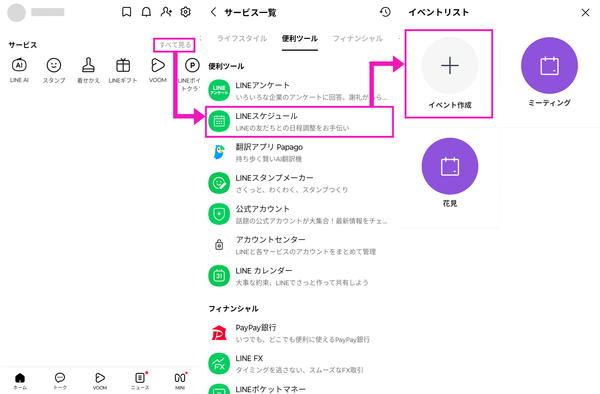Tap 持ち歩く賢いAI翻訳機 description
The width and height of the screenshot is (600, 394).
pos(269,159)
